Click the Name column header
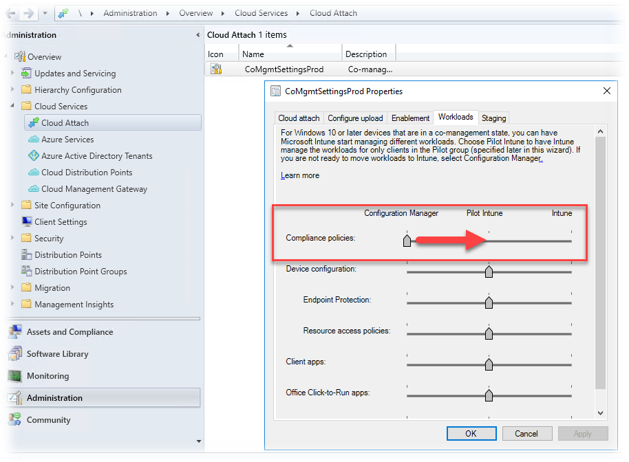The height and width of the screenshot is (462, 629). (254, 54)
